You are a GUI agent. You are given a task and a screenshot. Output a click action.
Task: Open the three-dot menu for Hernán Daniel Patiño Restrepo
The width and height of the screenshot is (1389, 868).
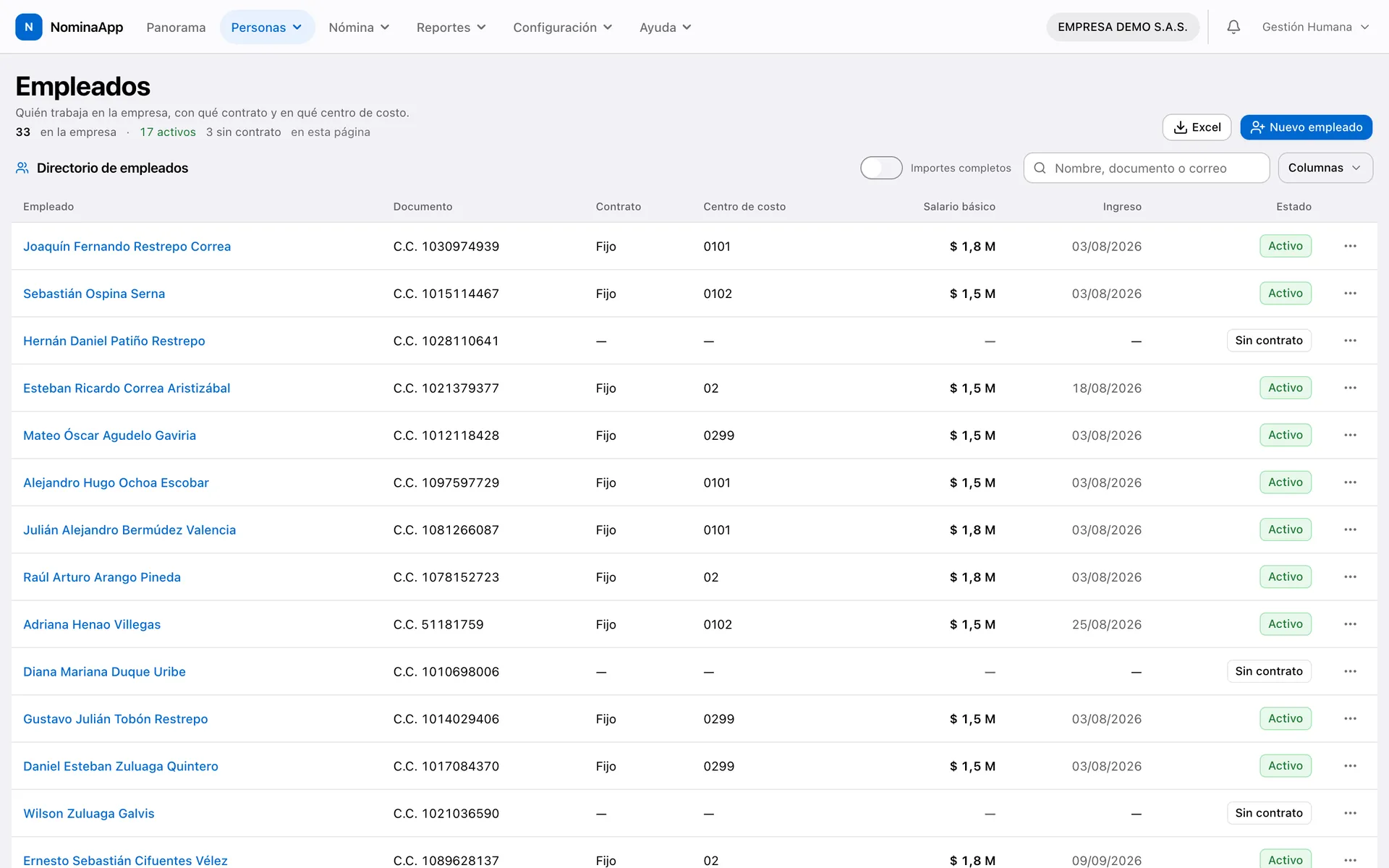tap(1350, 341)
